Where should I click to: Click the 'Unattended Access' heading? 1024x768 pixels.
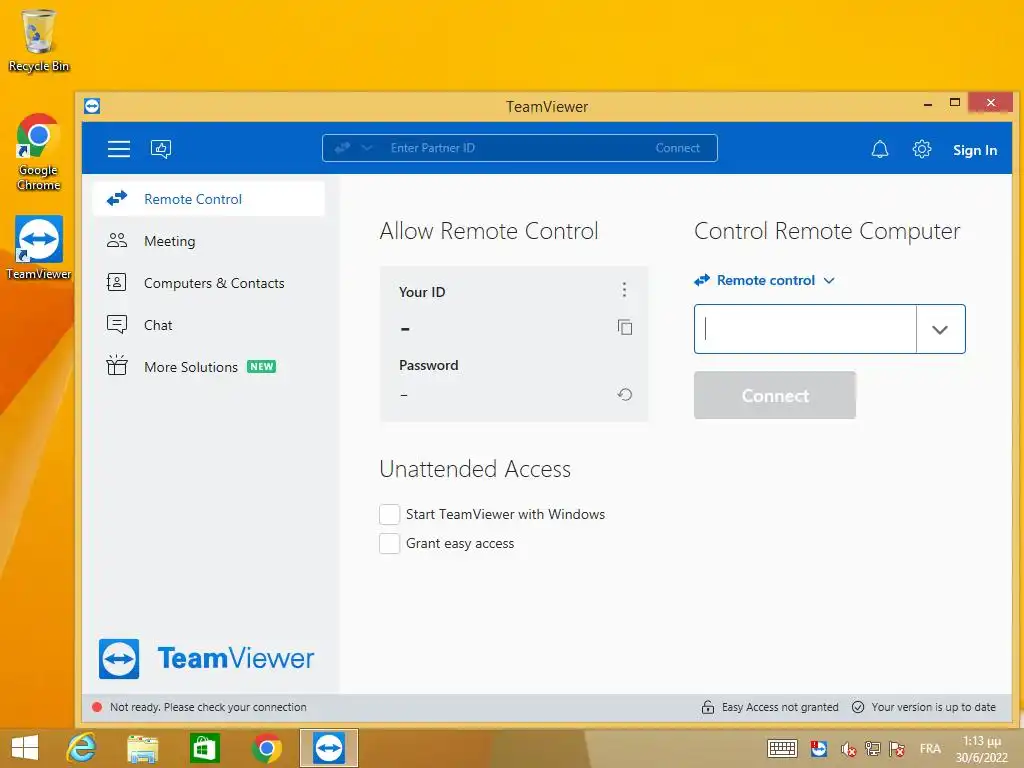pos(475,469)
